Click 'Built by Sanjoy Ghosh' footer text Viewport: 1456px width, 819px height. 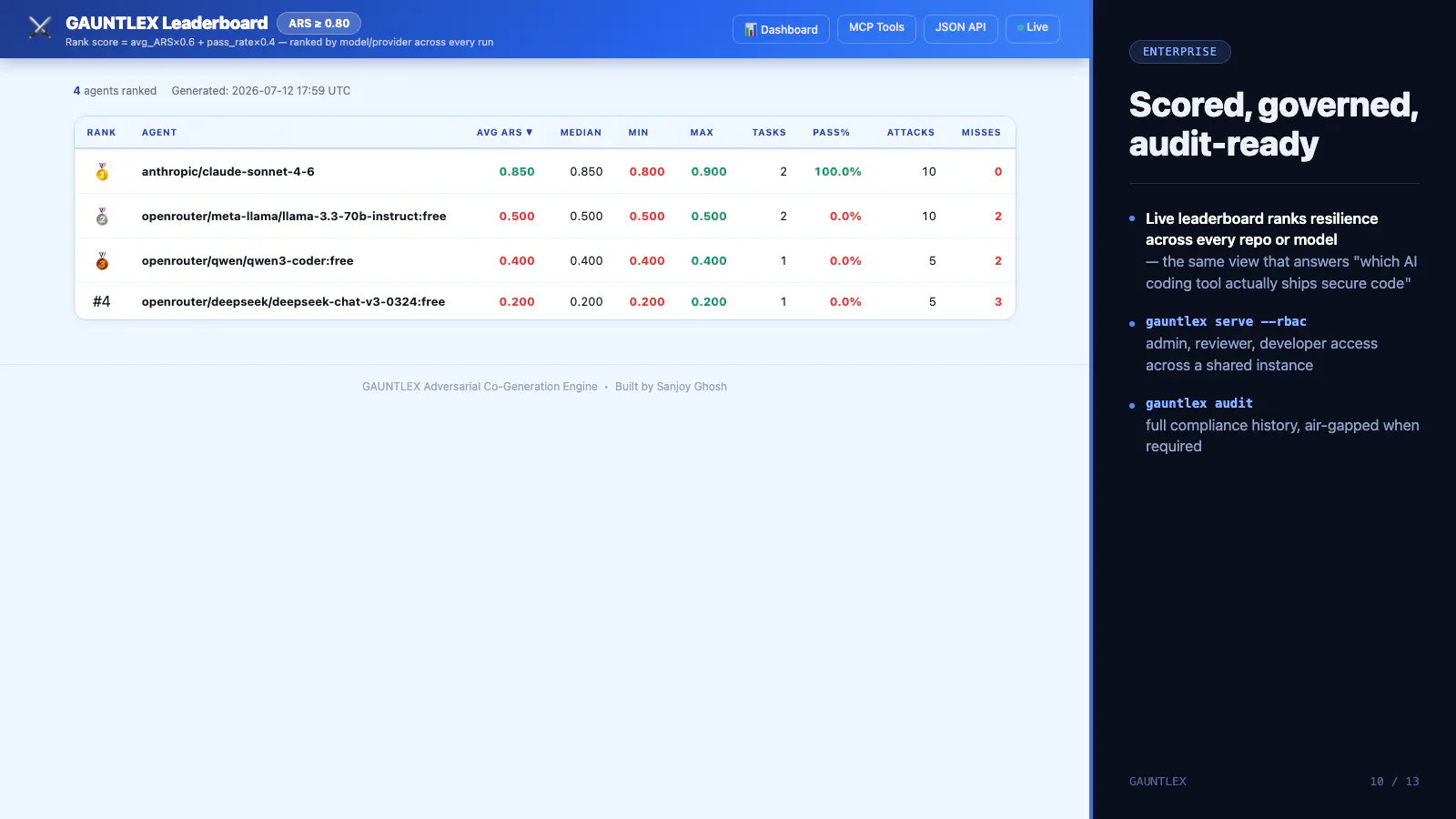[671, 387]
